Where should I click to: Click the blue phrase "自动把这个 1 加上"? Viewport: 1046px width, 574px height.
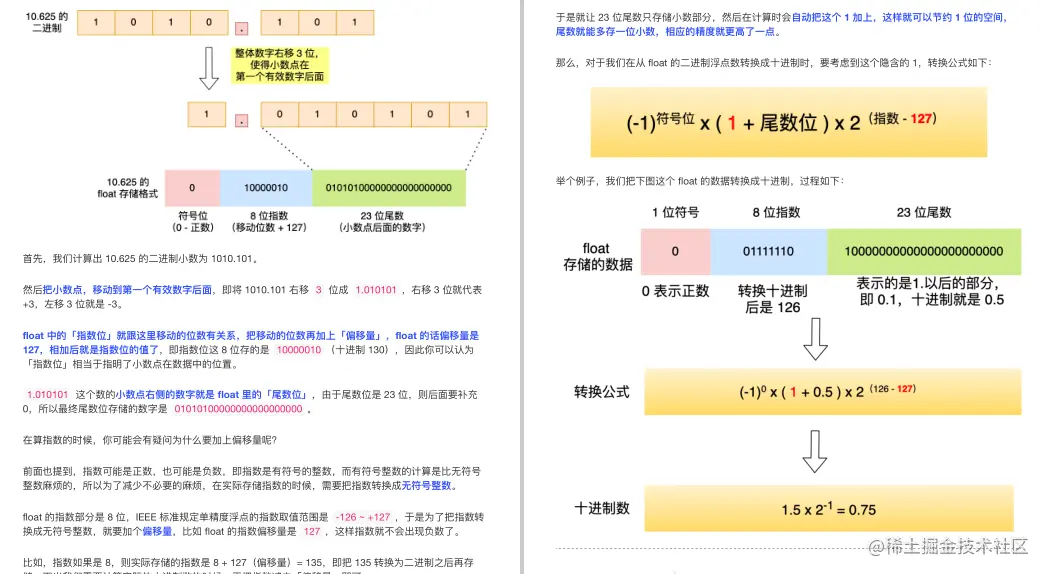point(833,17)
